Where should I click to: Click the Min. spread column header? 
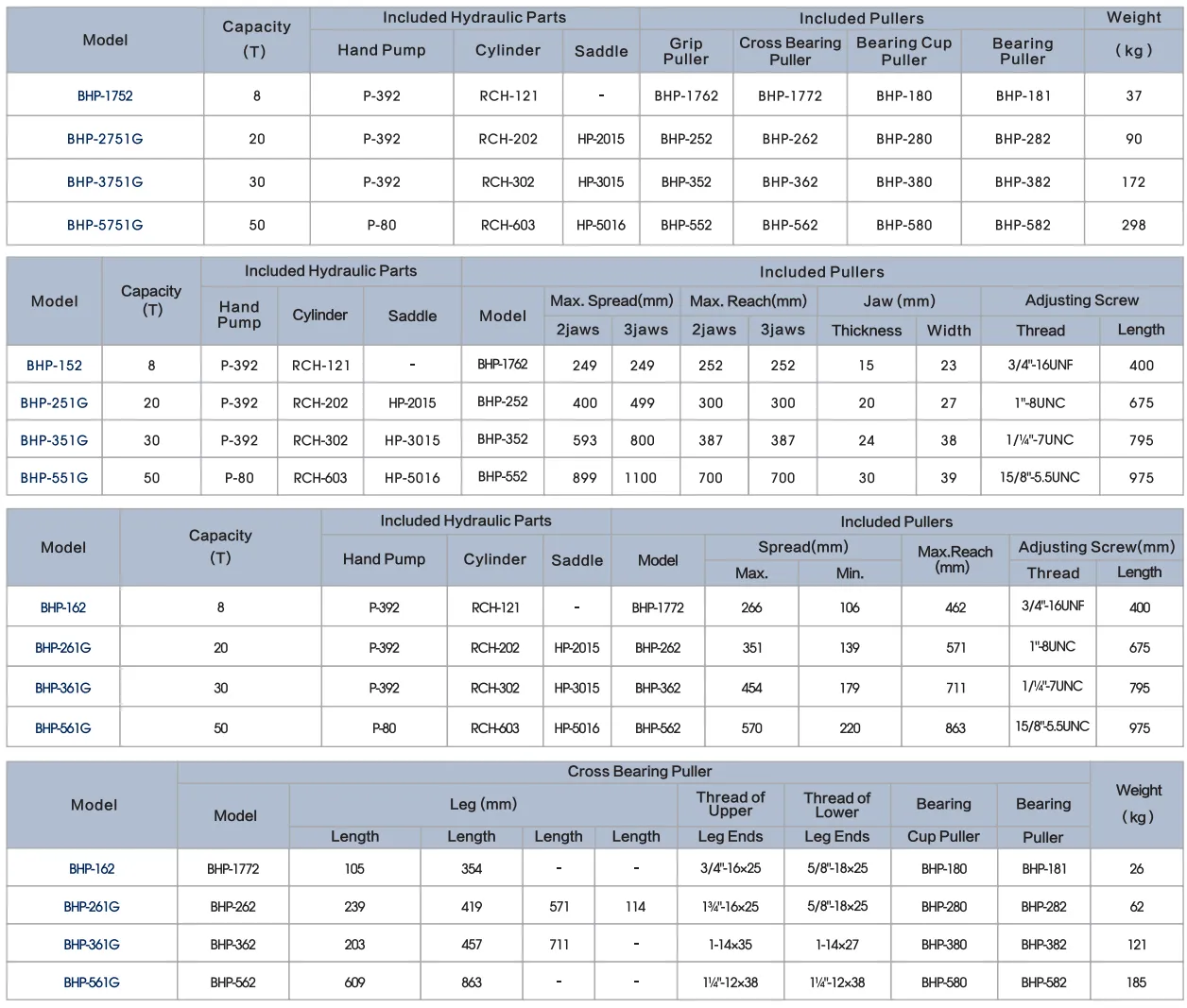click(x=850, y=573)
